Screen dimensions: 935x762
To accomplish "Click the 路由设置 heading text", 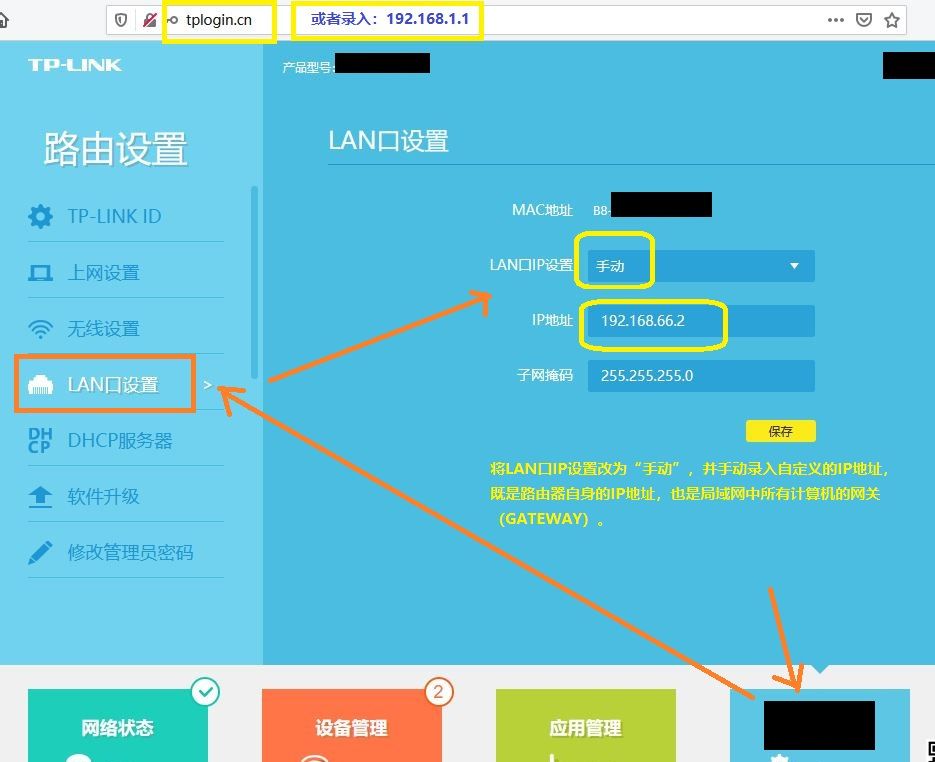I will 116,148.
